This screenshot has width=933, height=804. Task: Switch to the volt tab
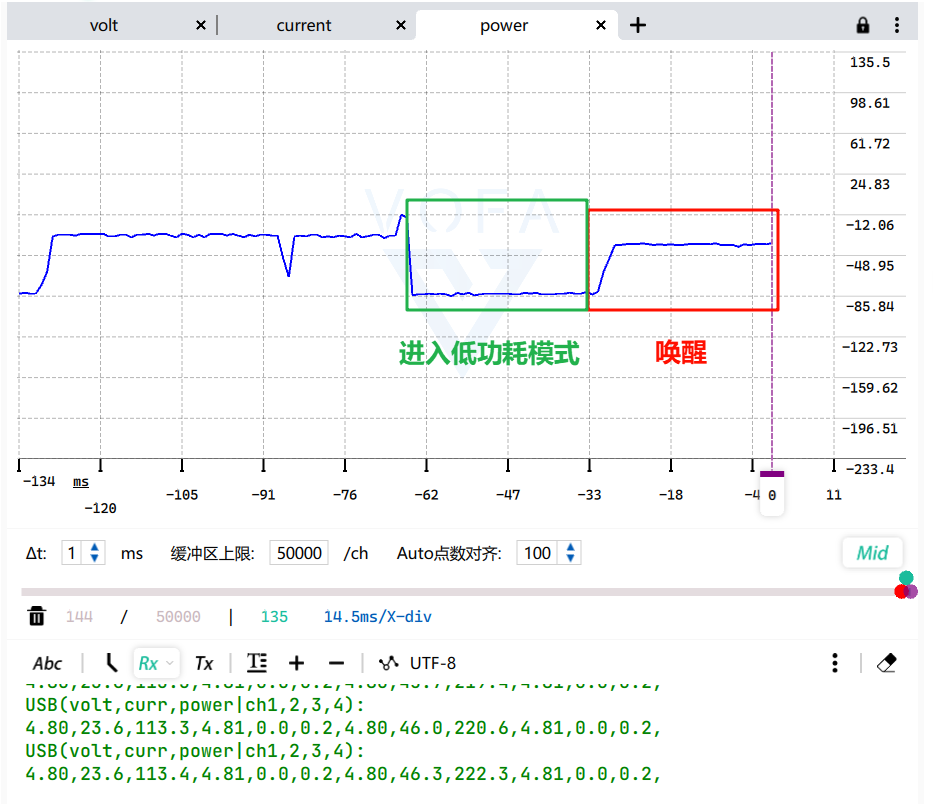point(104,26)
